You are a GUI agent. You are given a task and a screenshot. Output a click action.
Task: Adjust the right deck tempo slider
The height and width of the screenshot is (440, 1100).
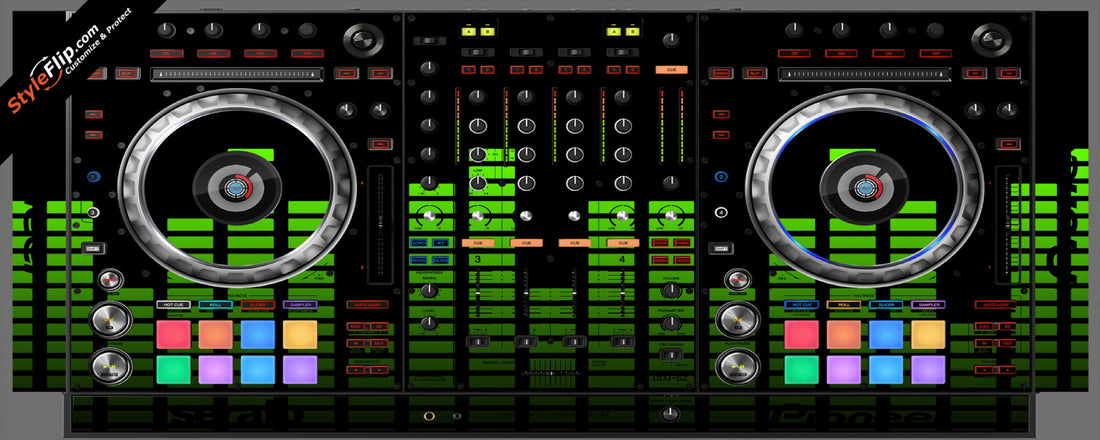[1008, 225]
